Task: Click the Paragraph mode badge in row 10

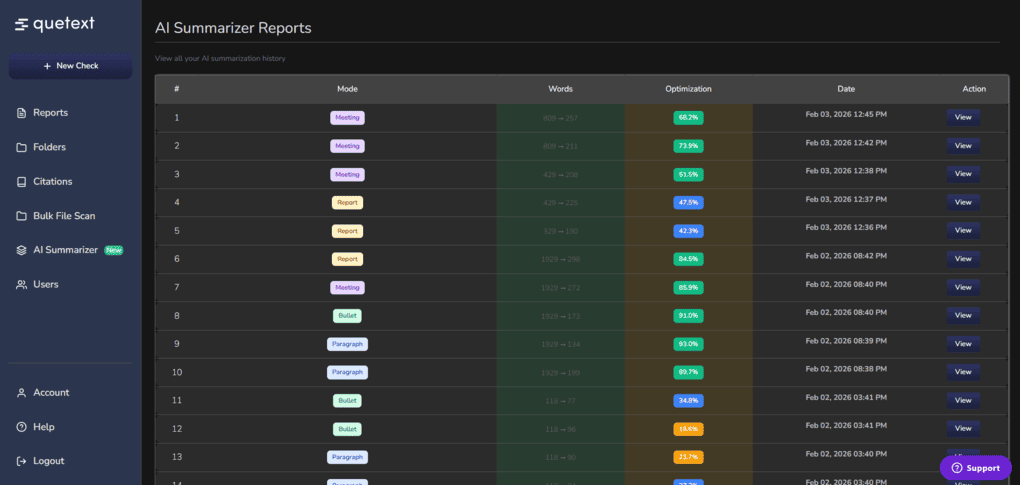Action: pyautogui.click(x=347, y=373)
